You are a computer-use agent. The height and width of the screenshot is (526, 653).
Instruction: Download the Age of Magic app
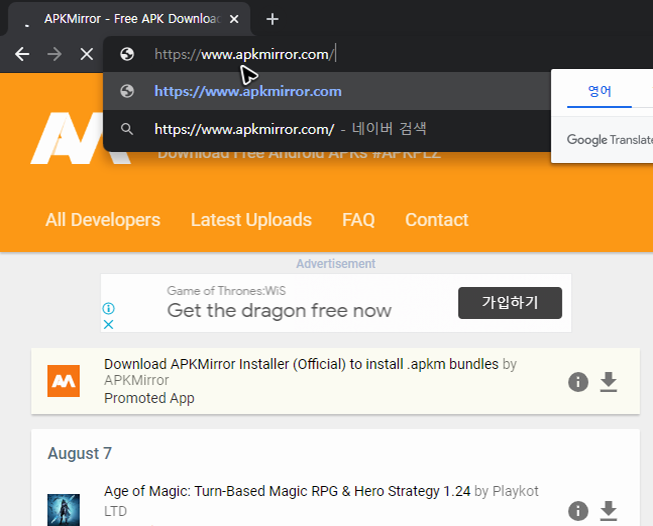(608, 511)
